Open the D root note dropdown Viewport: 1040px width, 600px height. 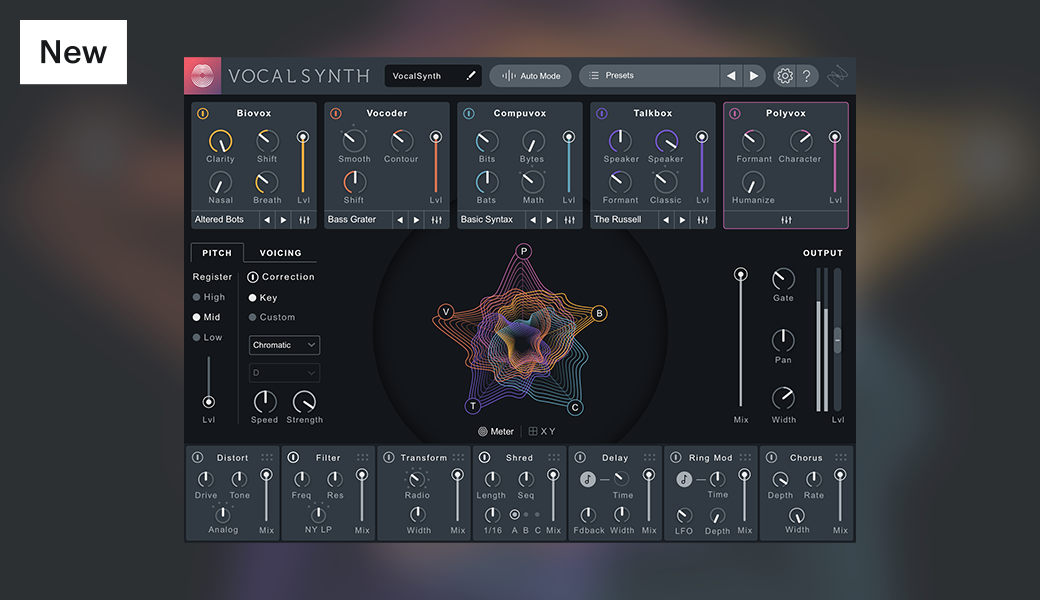[285, 373]
